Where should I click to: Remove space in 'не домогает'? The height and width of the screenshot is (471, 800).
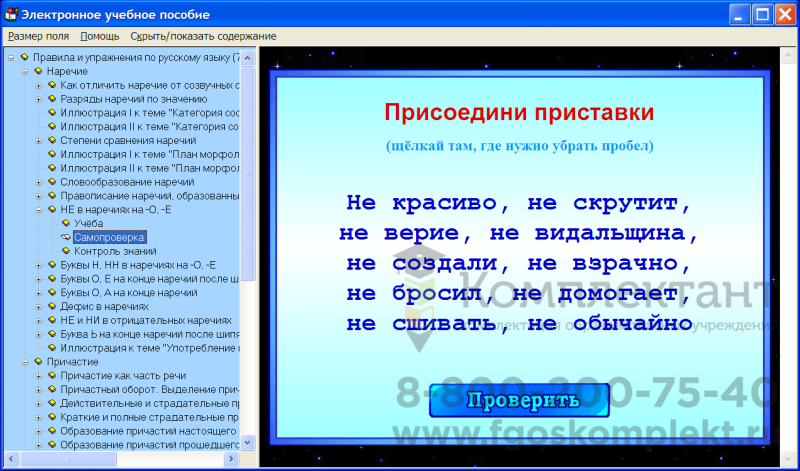[550, 293]
